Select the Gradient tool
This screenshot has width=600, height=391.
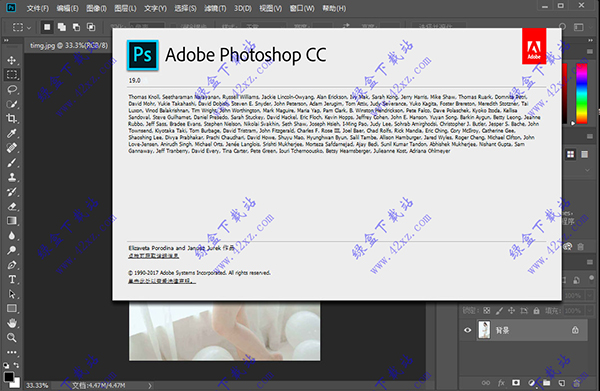coord(12,221)
